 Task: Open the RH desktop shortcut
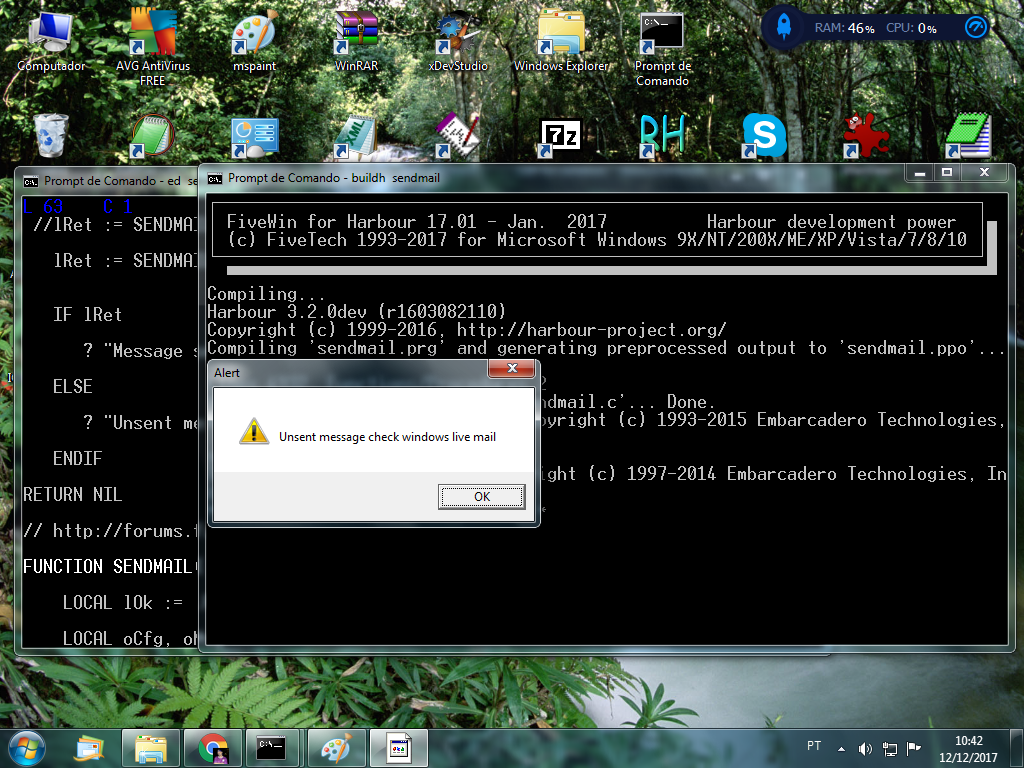662,136
